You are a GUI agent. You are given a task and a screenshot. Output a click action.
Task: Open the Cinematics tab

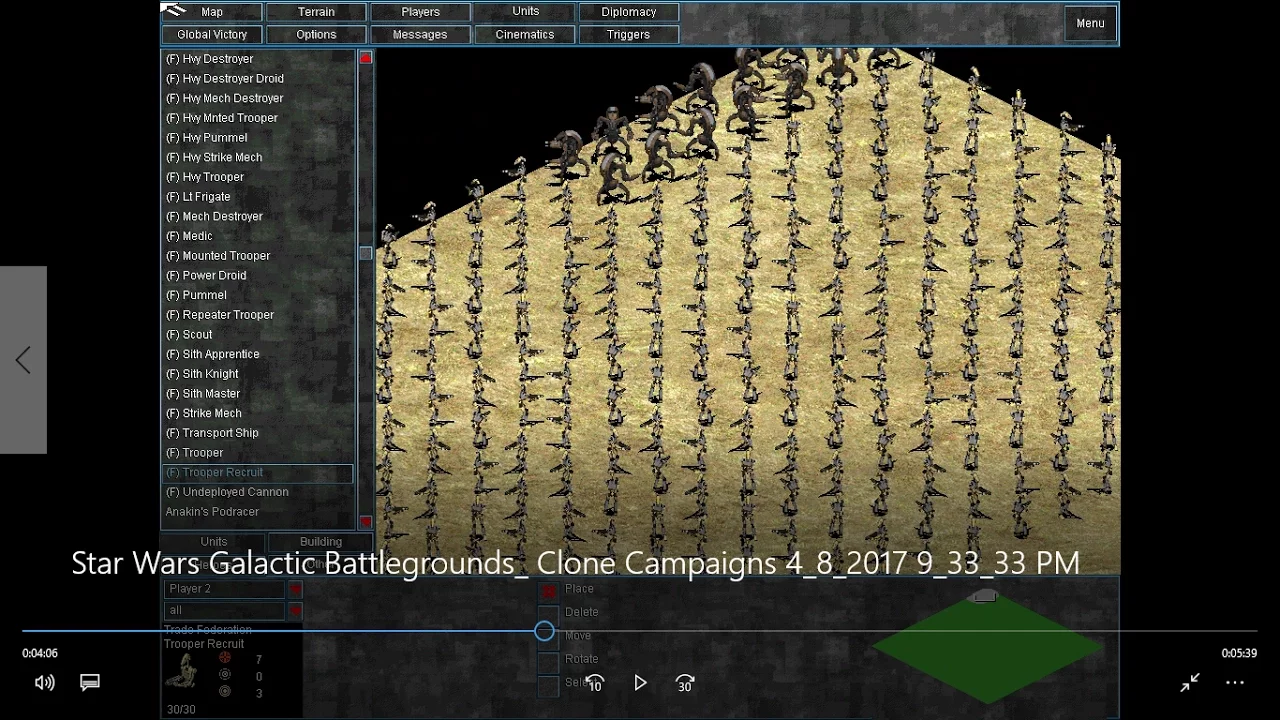[x=525, y=34]
